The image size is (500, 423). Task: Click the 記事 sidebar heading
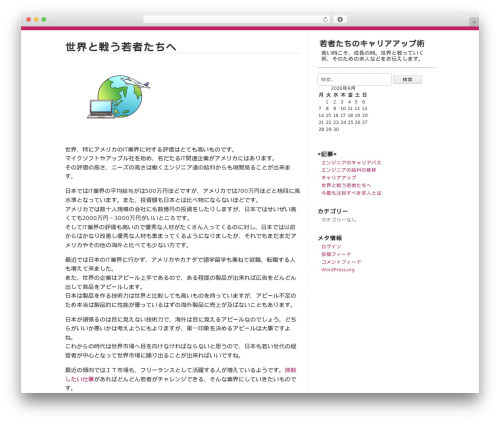tap(327, 154)
